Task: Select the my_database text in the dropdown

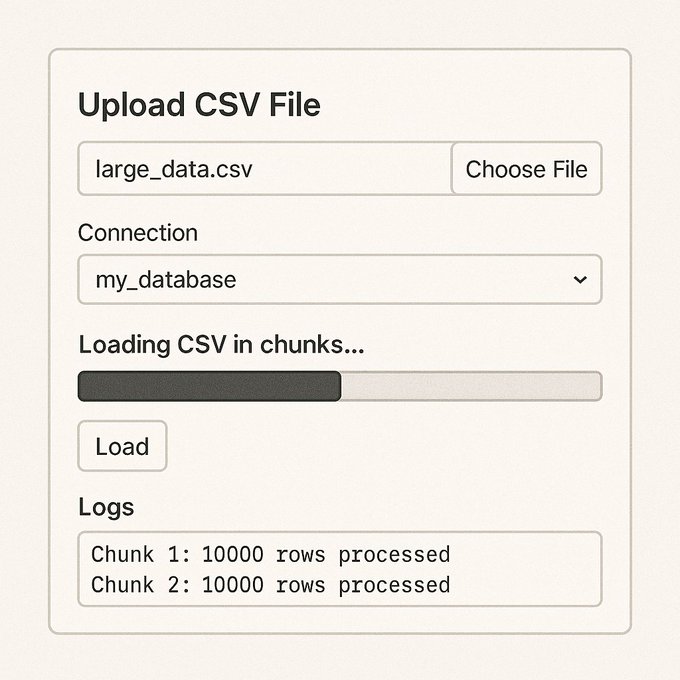Action: pos(166,280)
